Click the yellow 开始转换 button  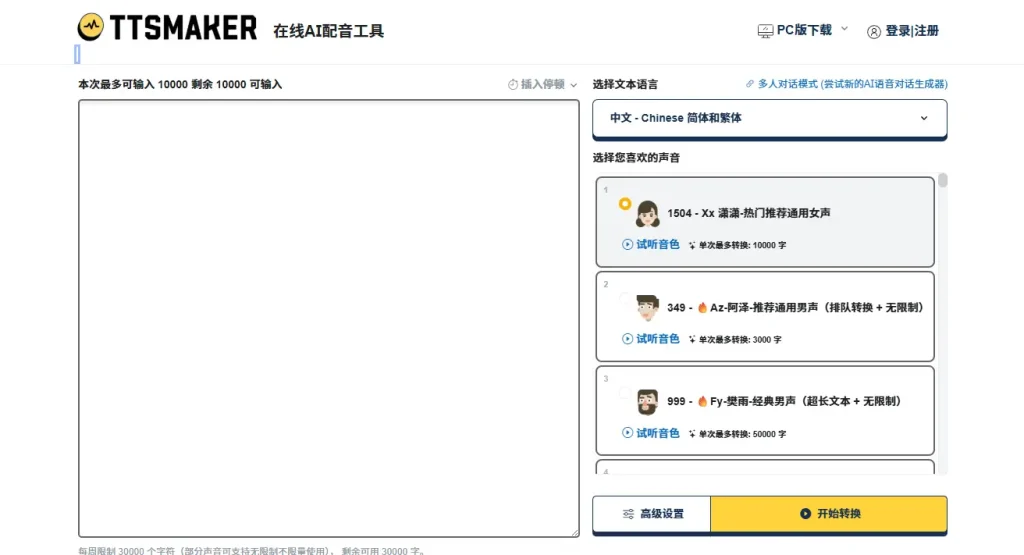click(x=829, y=514)
